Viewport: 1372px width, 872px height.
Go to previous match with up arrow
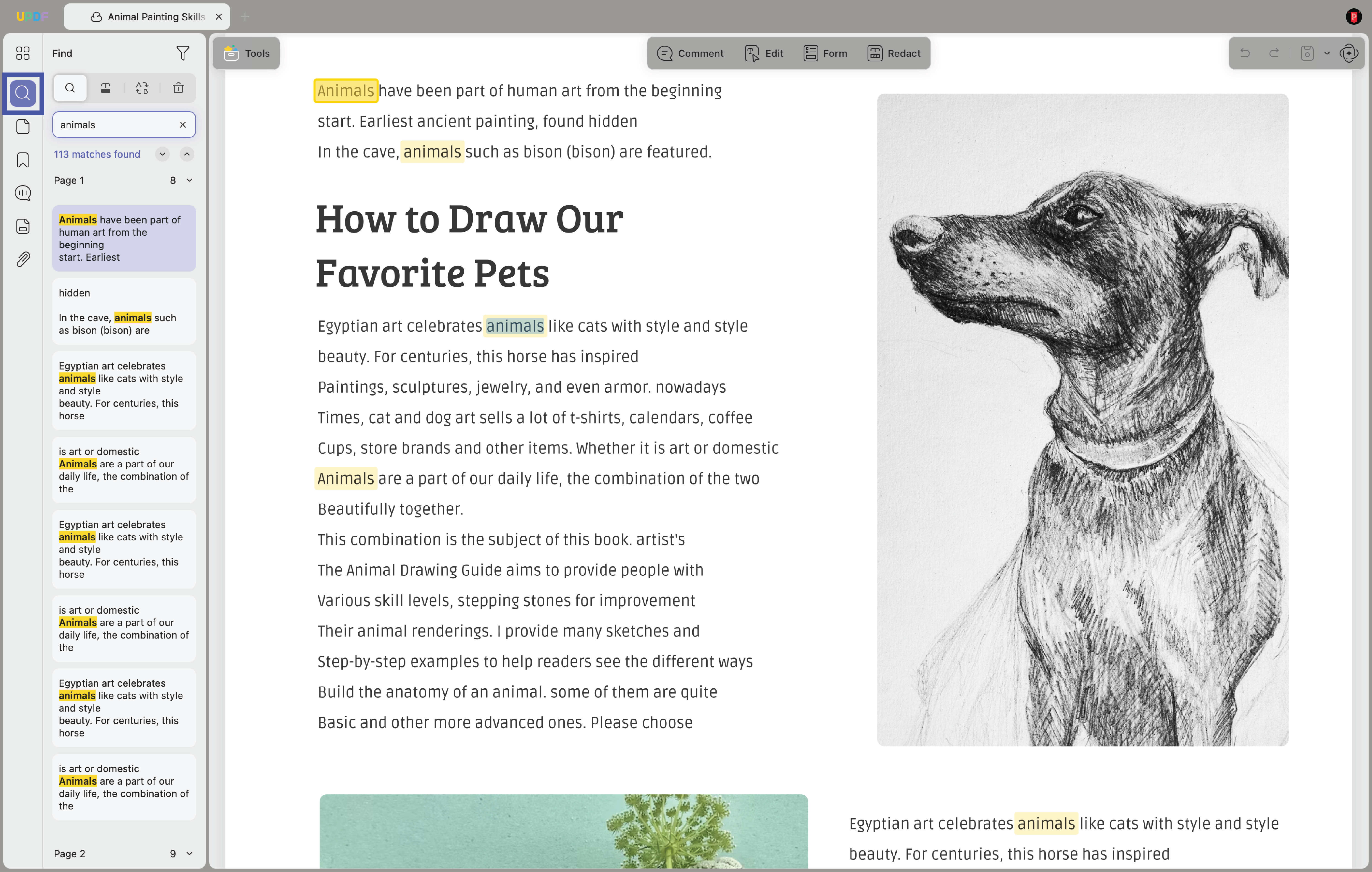(x=187, y=154)
